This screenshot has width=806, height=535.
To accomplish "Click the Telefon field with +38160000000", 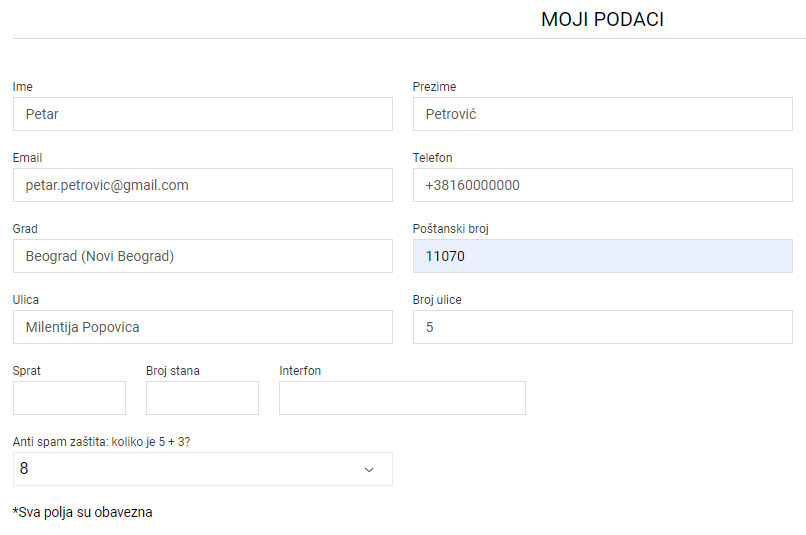I will coord(602,185).
